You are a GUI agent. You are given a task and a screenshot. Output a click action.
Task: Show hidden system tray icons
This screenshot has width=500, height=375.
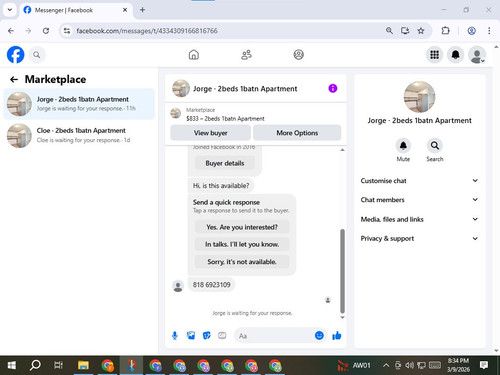[x=386, y=365]
